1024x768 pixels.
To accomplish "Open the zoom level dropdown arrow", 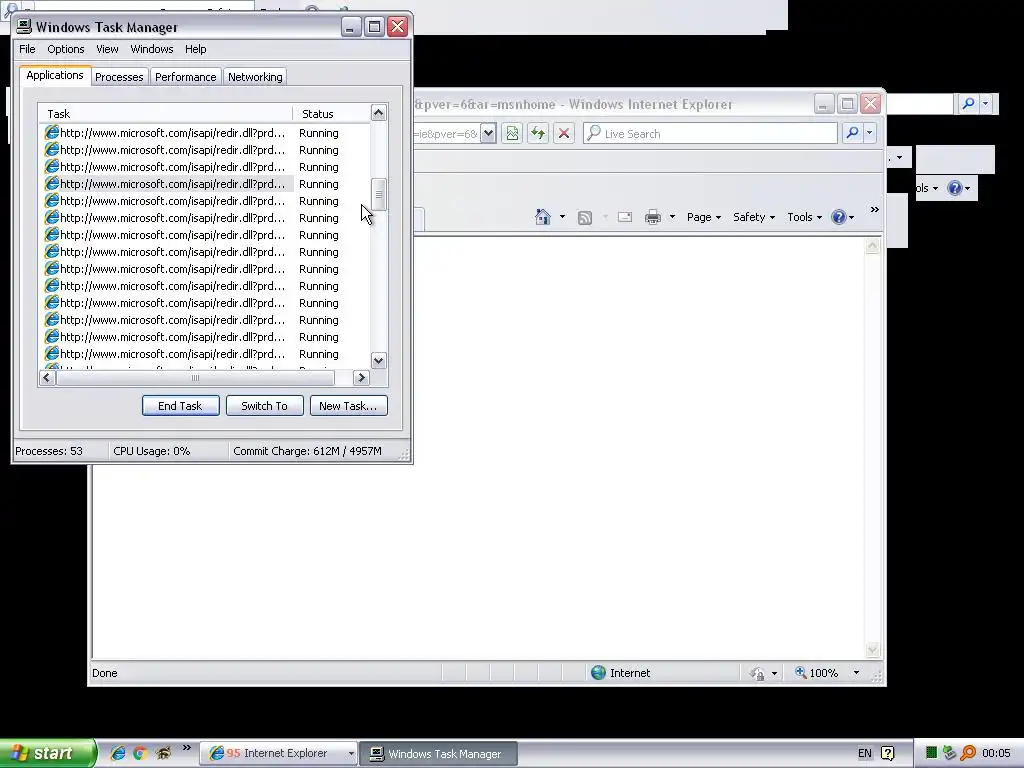I will [x=856, y=673].
